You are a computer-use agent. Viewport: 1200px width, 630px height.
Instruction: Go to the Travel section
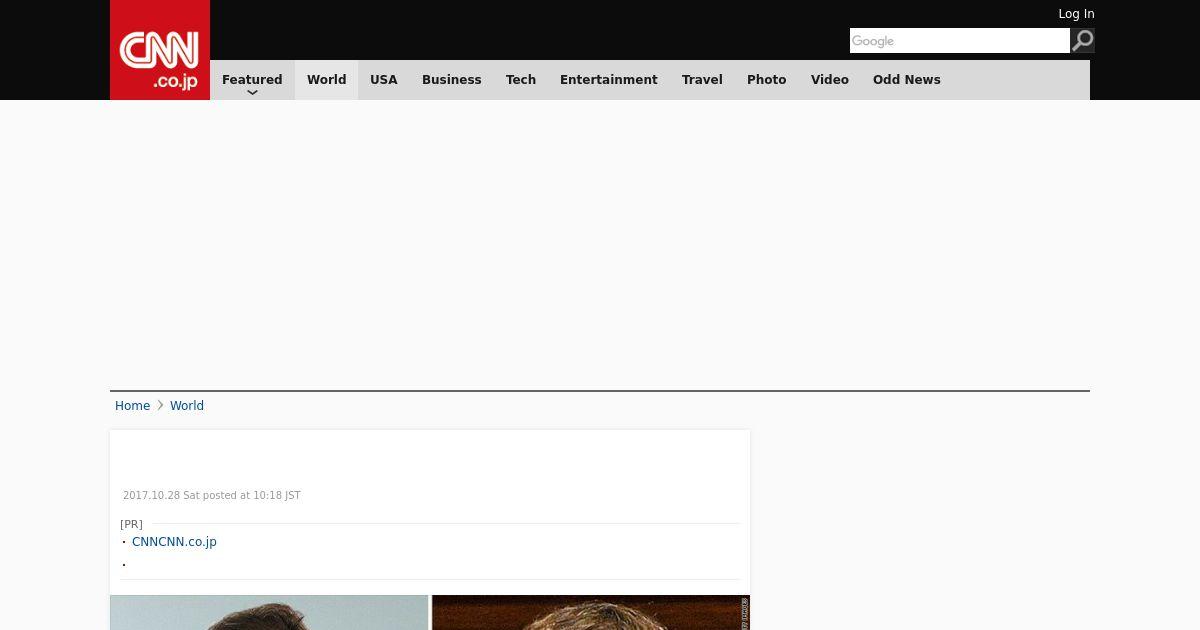click(x=702, y=80)
